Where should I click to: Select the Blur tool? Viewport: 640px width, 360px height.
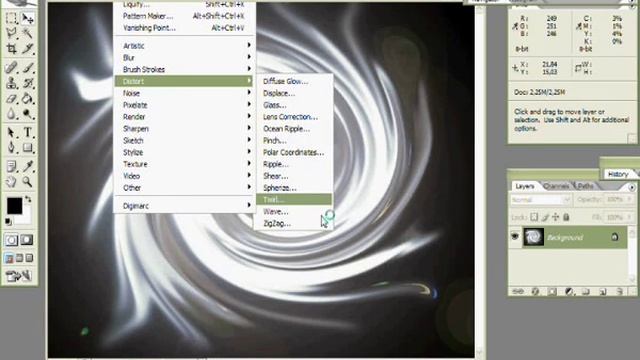pos(11,114)
